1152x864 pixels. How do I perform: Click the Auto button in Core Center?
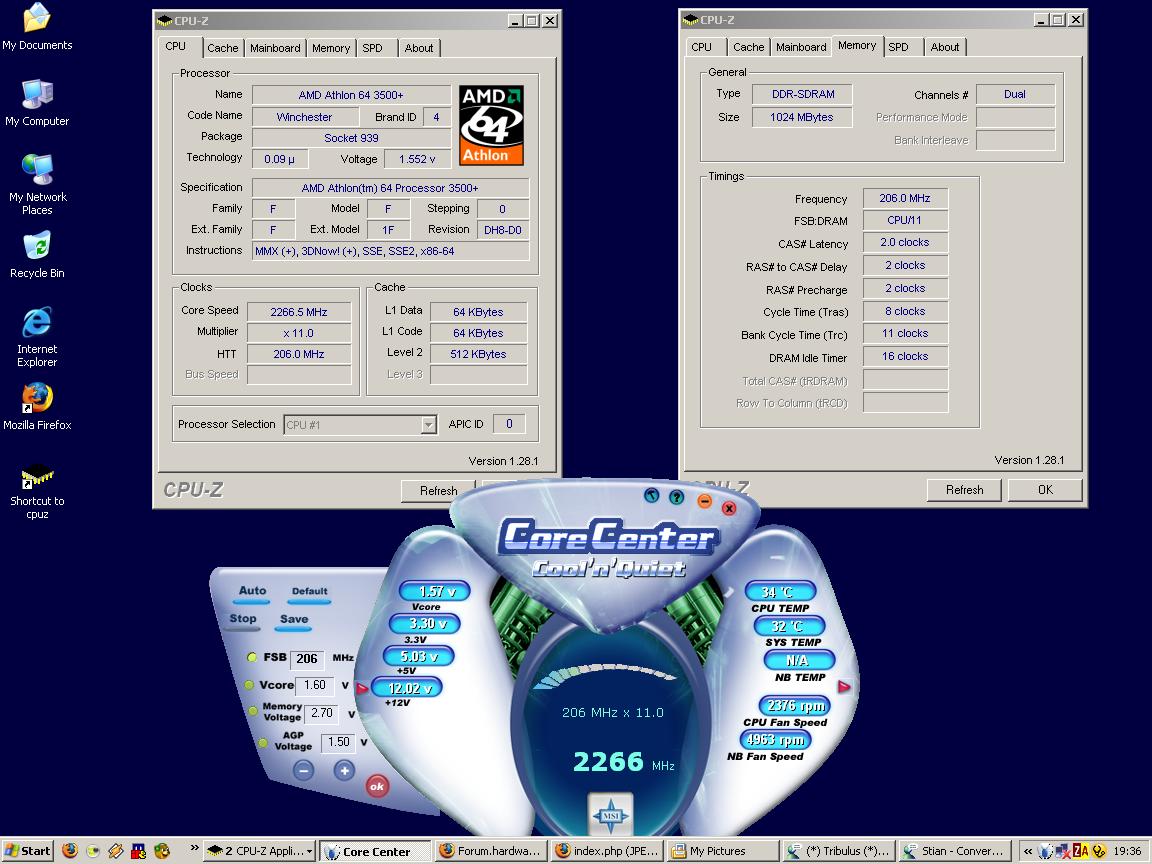[252, 591]
